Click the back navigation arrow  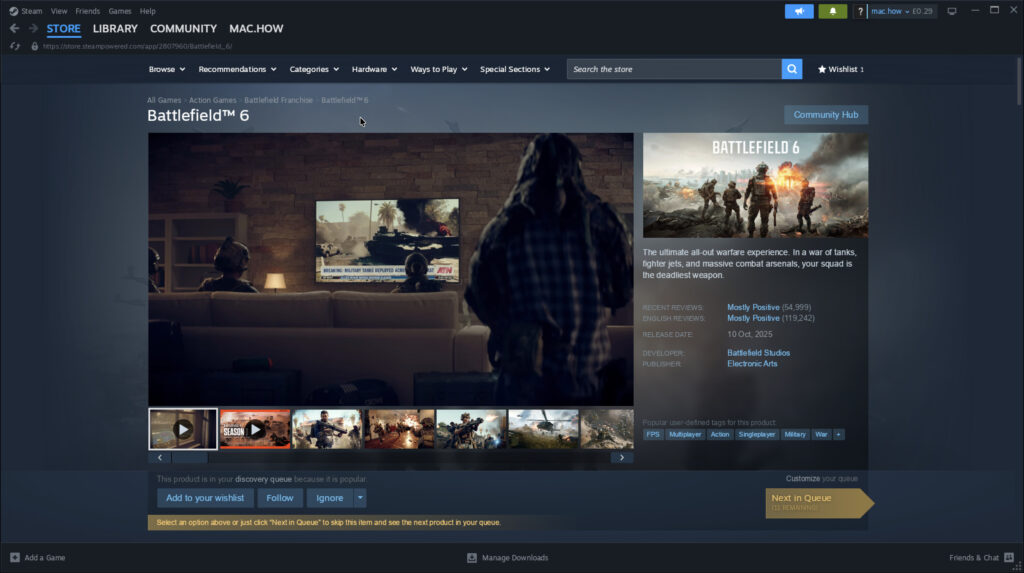point(14,29)
